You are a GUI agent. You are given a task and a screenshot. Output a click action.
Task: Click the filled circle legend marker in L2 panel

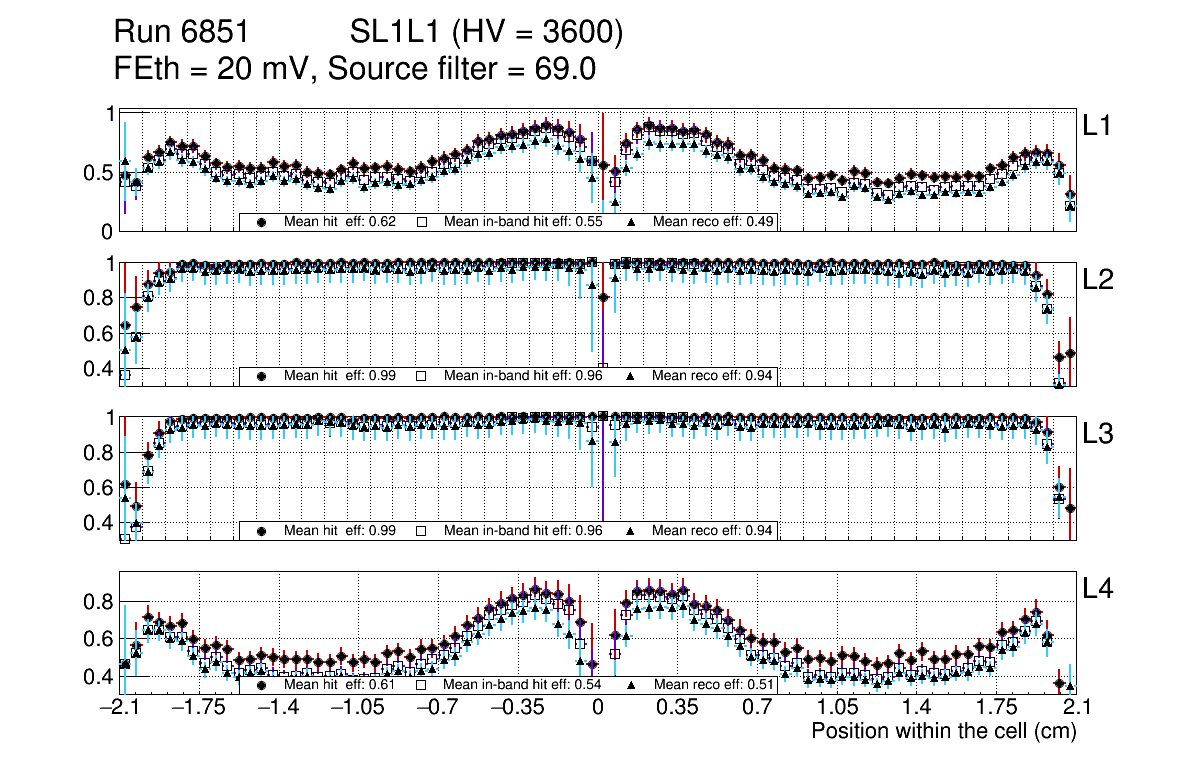(x=262, y=376)
